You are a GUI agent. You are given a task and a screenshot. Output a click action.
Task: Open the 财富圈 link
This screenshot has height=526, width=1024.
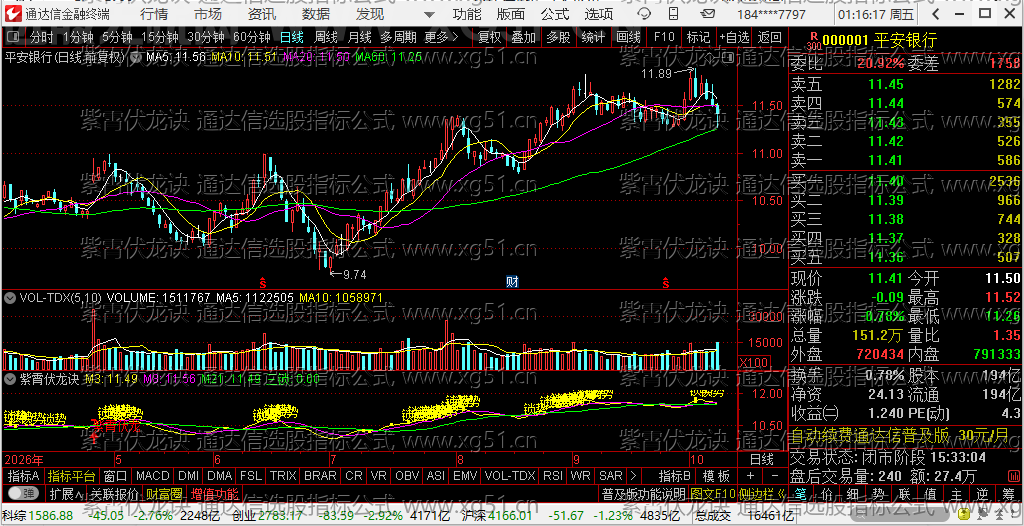pos(164,493)
